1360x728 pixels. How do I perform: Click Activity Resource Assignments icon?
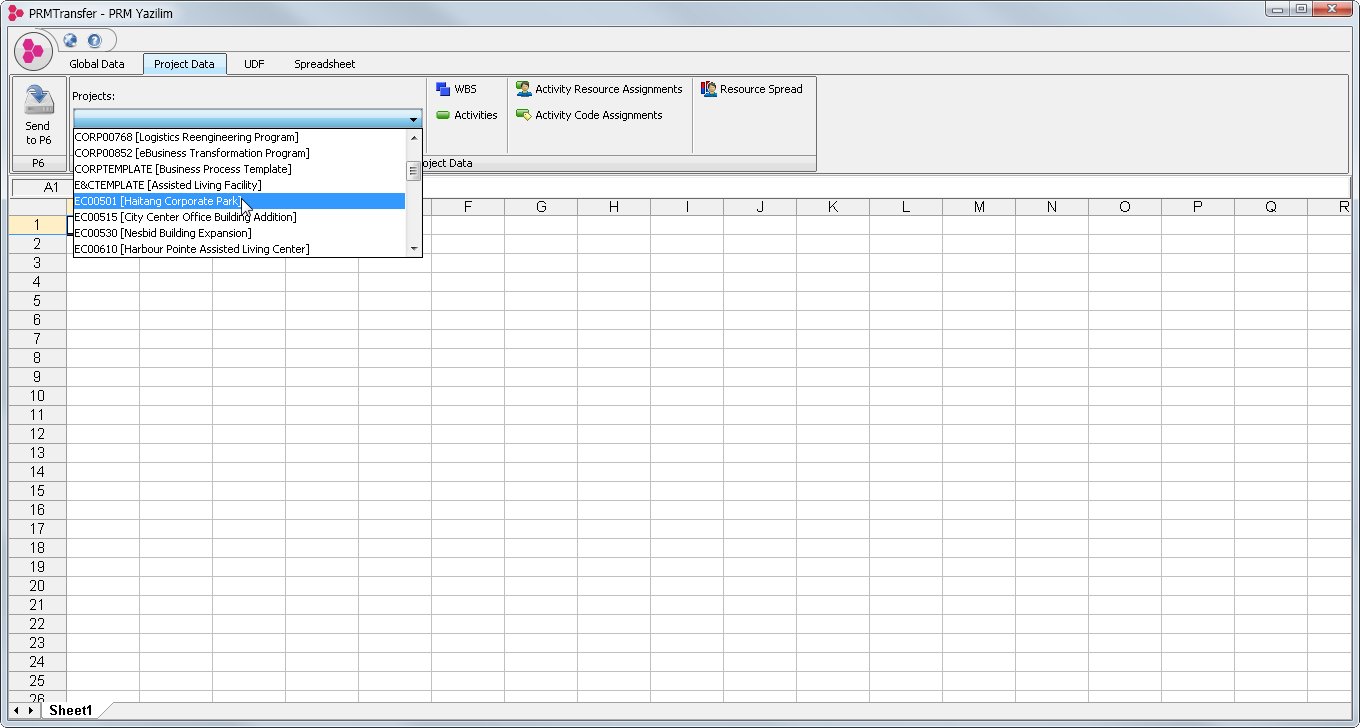(x=524, y=89)
